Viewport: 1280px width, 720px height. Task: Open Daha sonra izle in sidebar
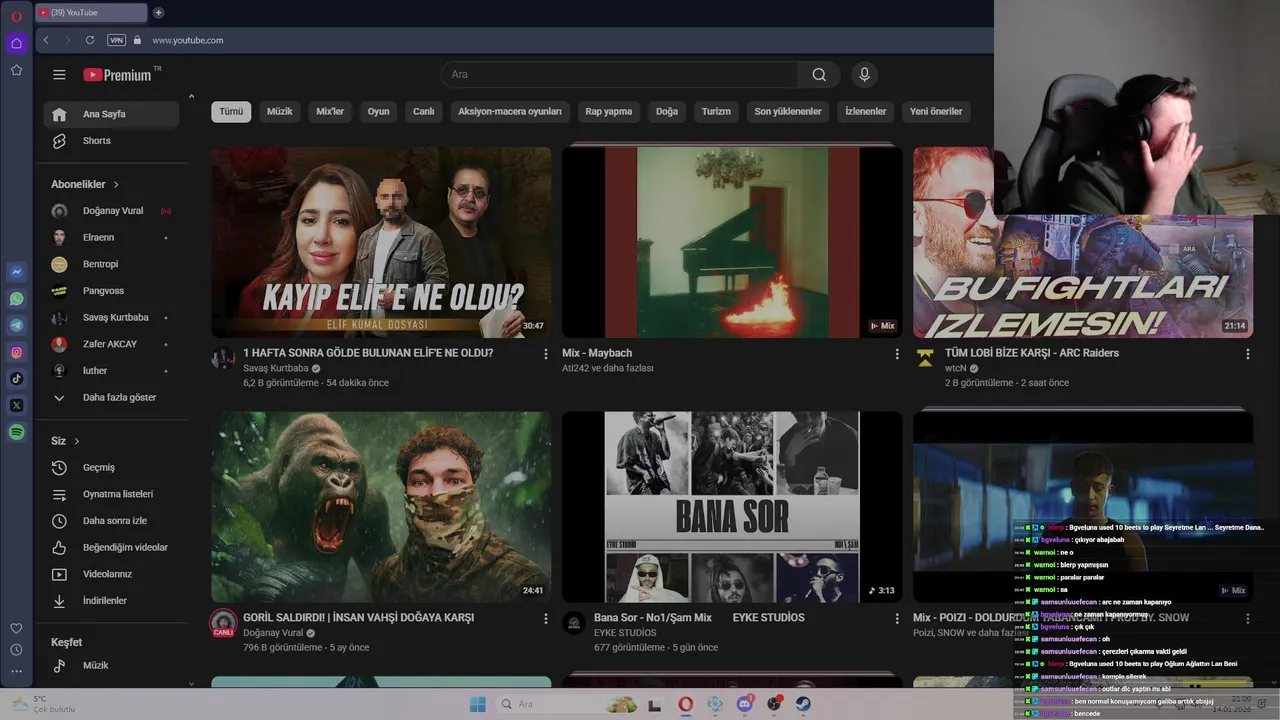click(112, 521)
